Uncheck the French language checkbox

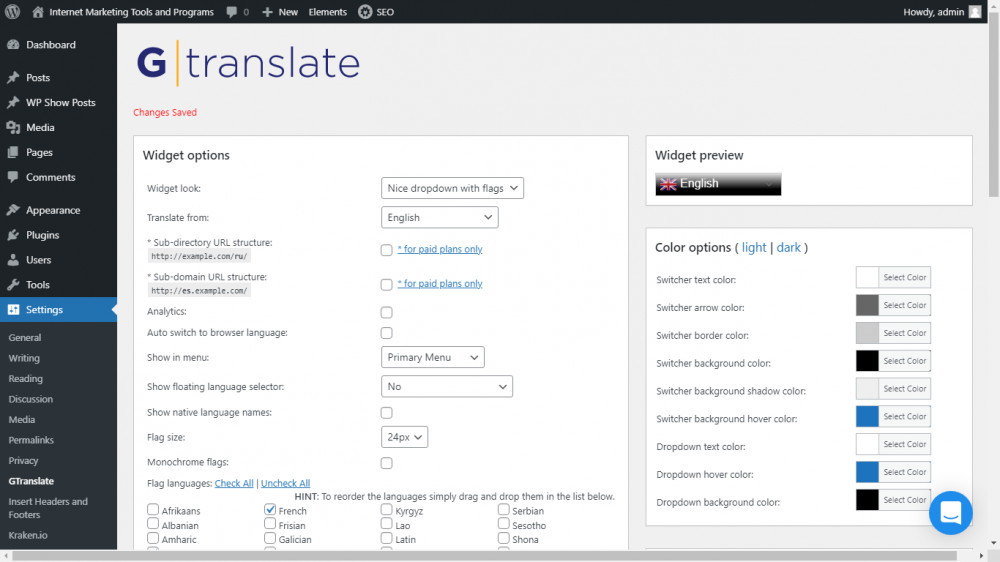click(x=270, y=509)
